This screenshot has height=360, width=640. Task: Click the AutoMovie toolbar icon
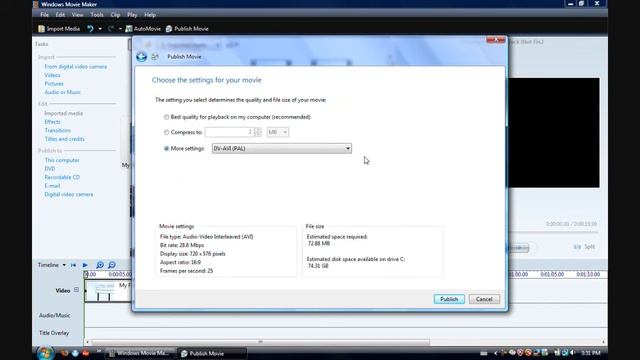click(129, 29)
